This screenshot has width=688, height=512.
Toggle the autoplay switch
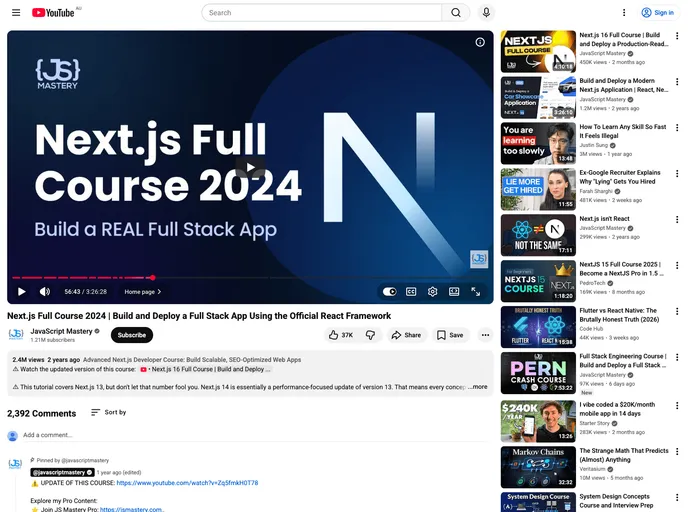point(389,292)
